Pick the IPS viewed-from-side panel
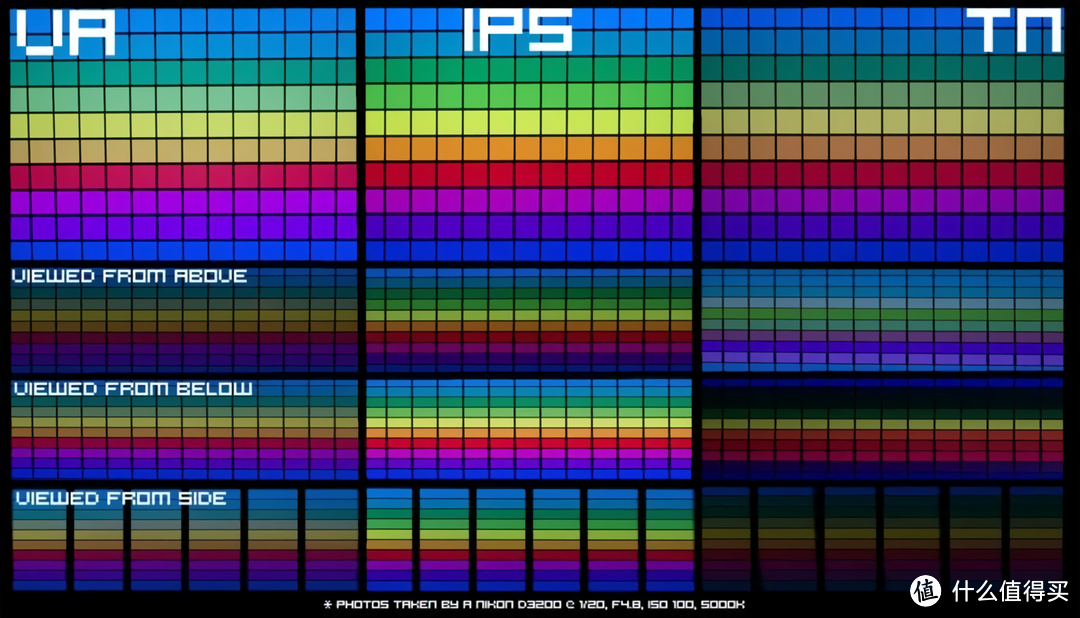This screenshot has width=1080, height=618. pos(530,539)
